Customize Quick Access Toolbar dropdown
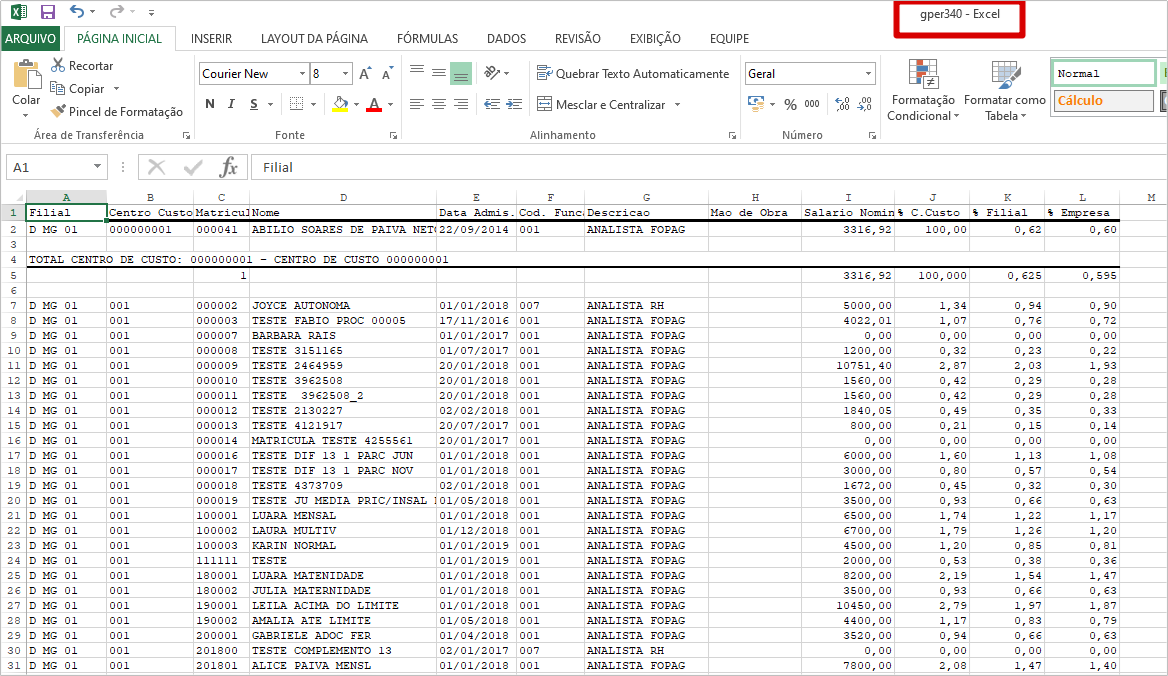Image resolution: width=1168 pixels, height=676 pixels. click(151, 12)
